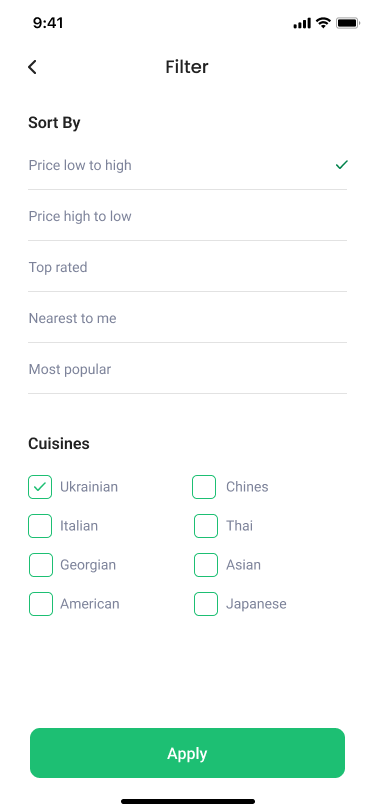375x812 pixels.
Task: Tap the green checkmark beside Price low to high
Action: click(341, 165)
